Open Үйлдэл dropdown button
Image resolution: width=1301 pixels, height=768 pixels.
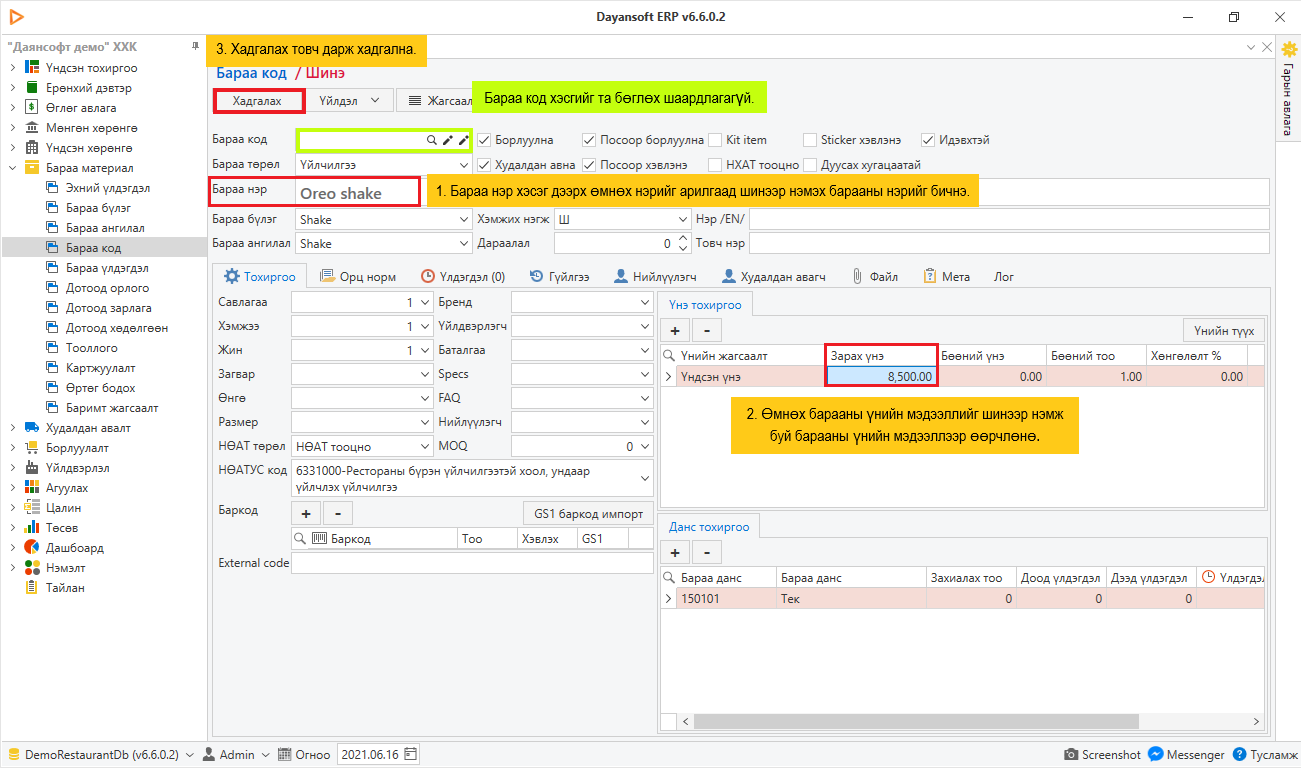350,100
